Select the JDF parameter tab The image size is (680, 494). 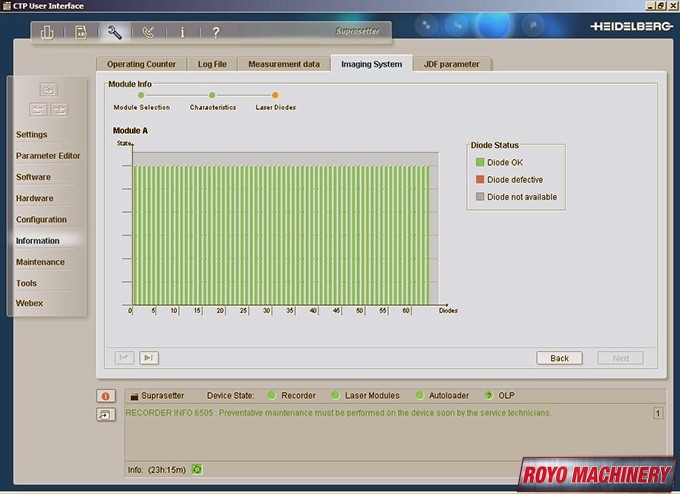click(x=451, y=64)
